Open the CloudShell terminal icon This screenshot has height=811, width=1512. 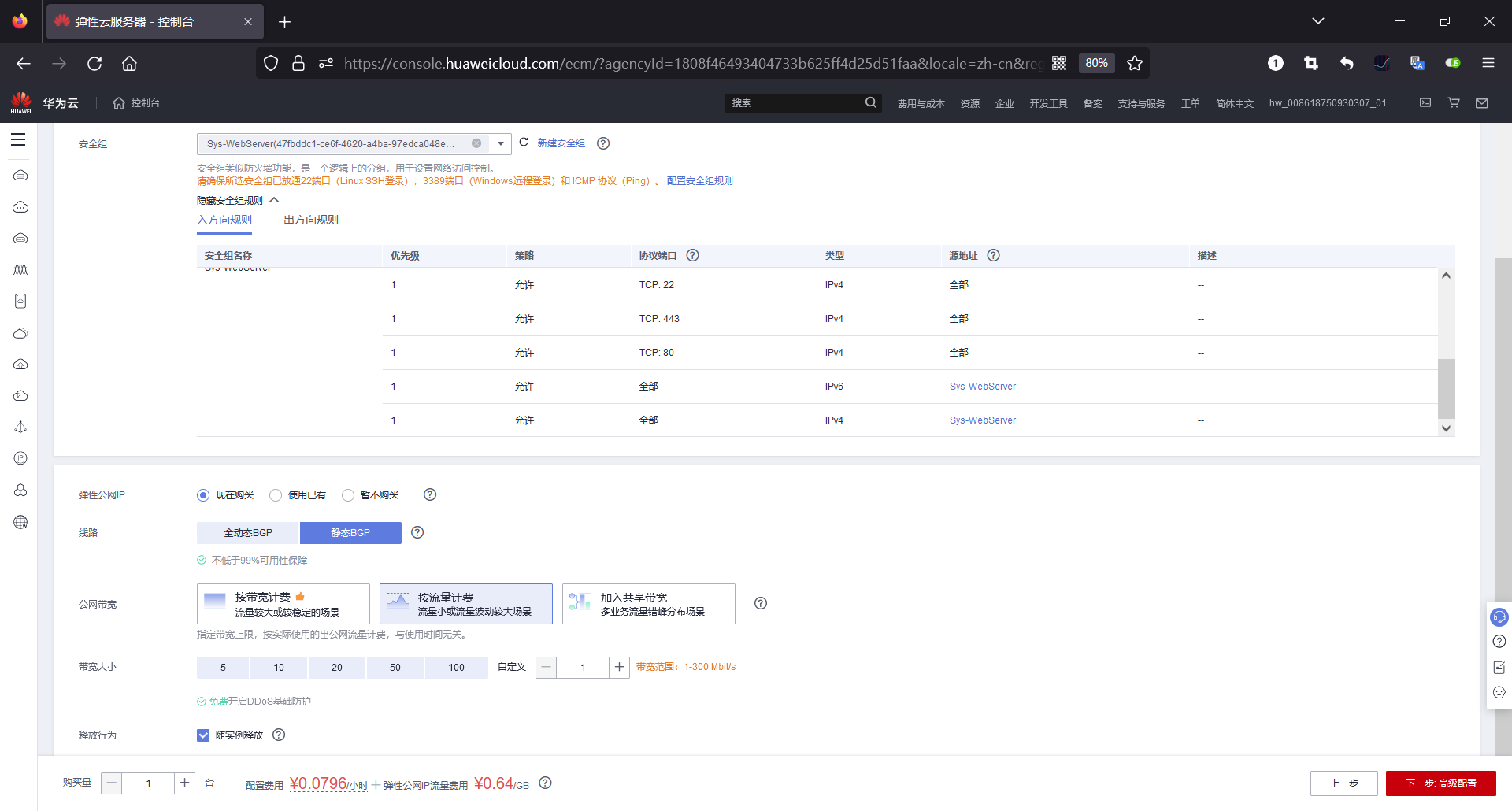[x=1425, y=102]
